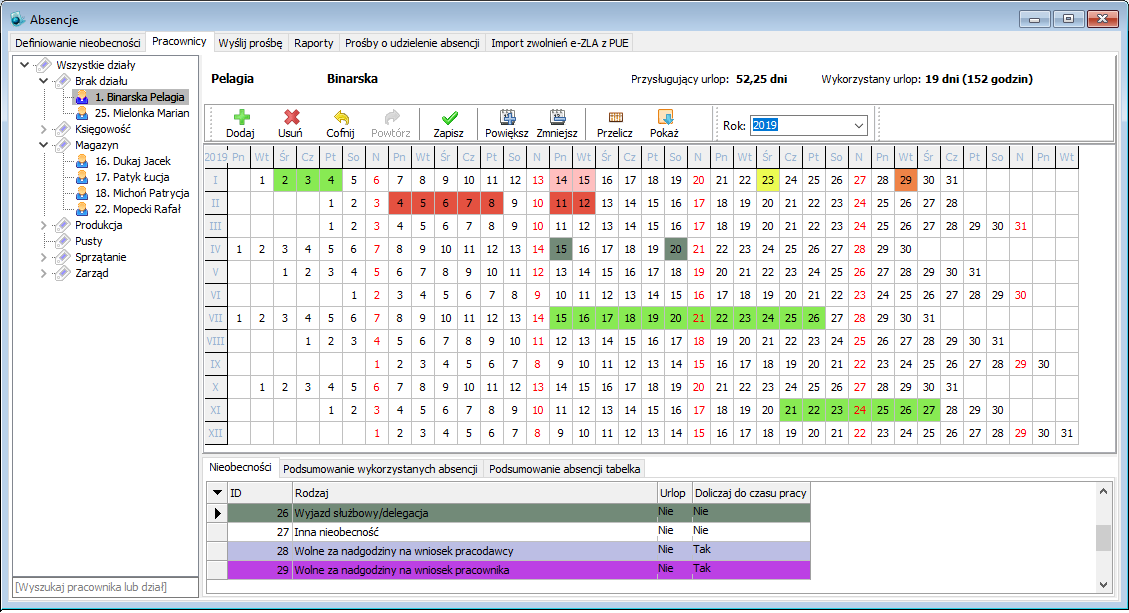Click the Zmniejsz calendar shrink icon
Image resolution: width=1129 pixels, height=613 pixels.
[557, 117]
